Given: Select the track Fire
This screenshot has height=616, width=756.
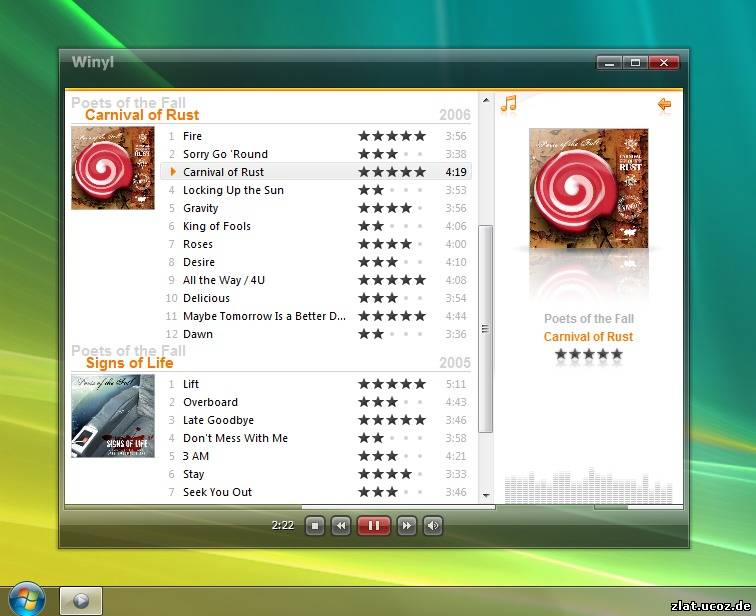Looking at the screenshot, I should click(316, 136).
